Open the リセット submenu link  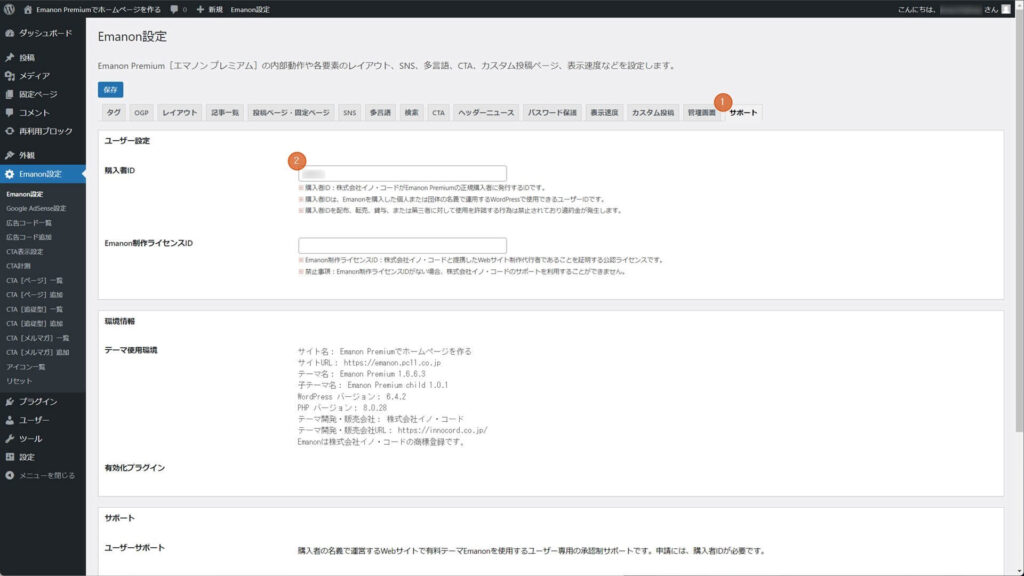(x=20, y=381)
